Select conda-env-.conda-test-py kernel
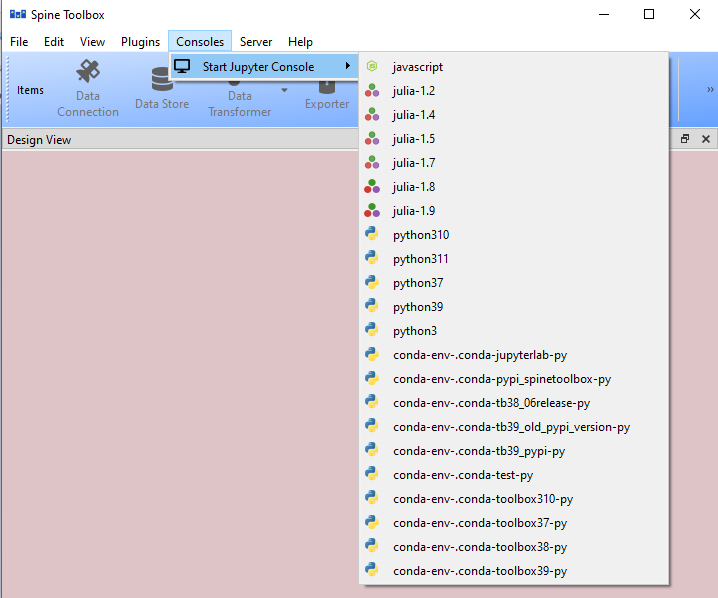The height and width of the screenshot is (598, 718). [513, 475]
